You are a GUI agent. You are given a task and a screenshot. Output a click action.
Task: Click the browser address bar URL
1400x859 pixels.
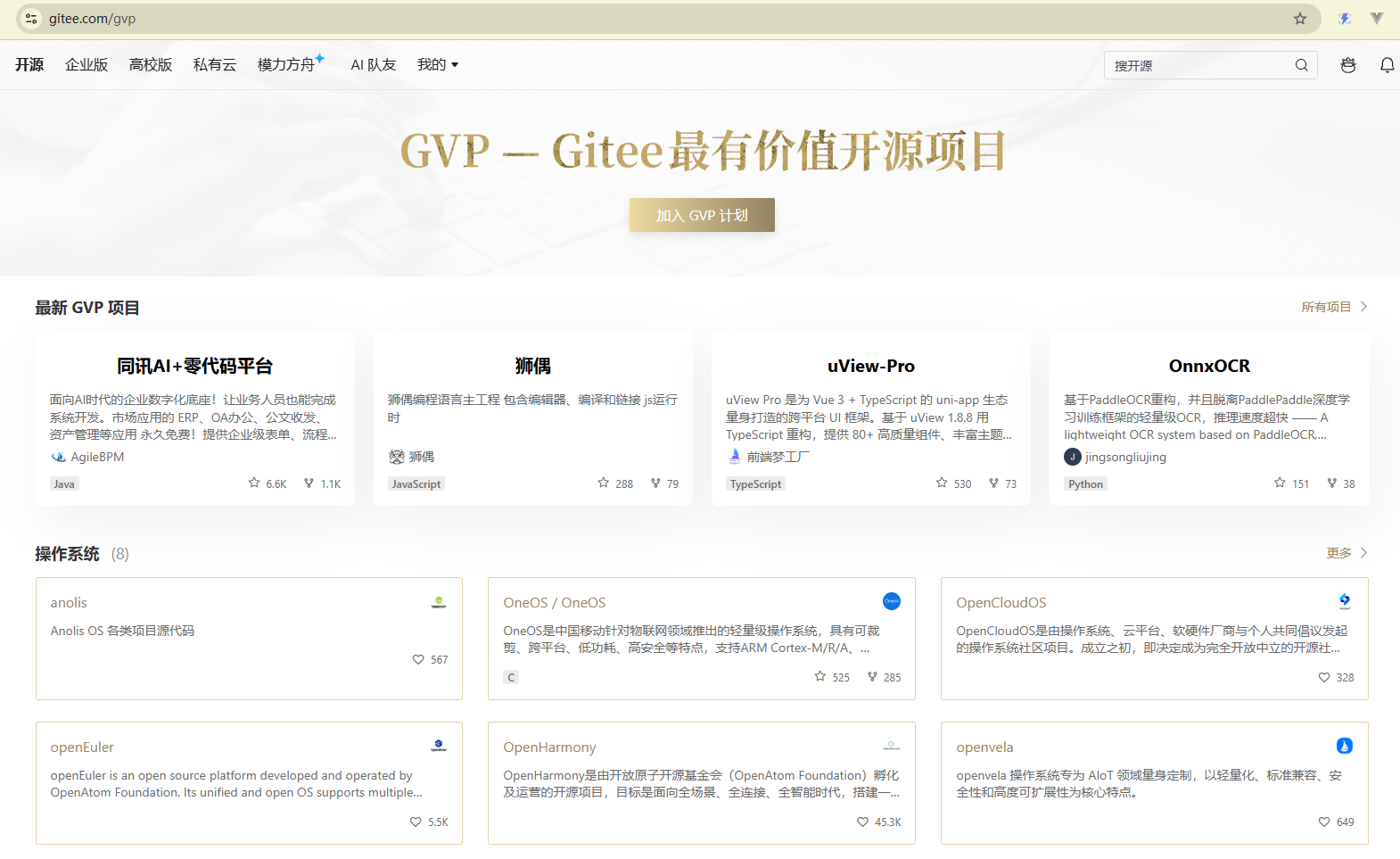click(x=93, y=19)
